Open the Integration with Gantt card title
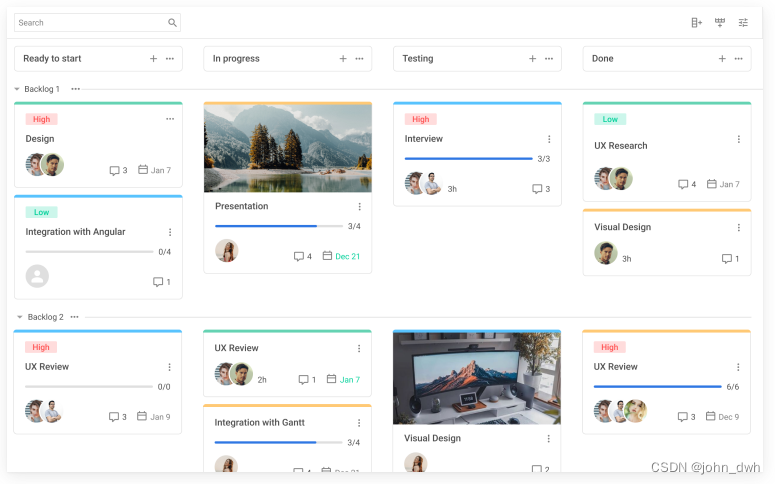The height and width of the screenshot is (484, 775). point(259,423)
